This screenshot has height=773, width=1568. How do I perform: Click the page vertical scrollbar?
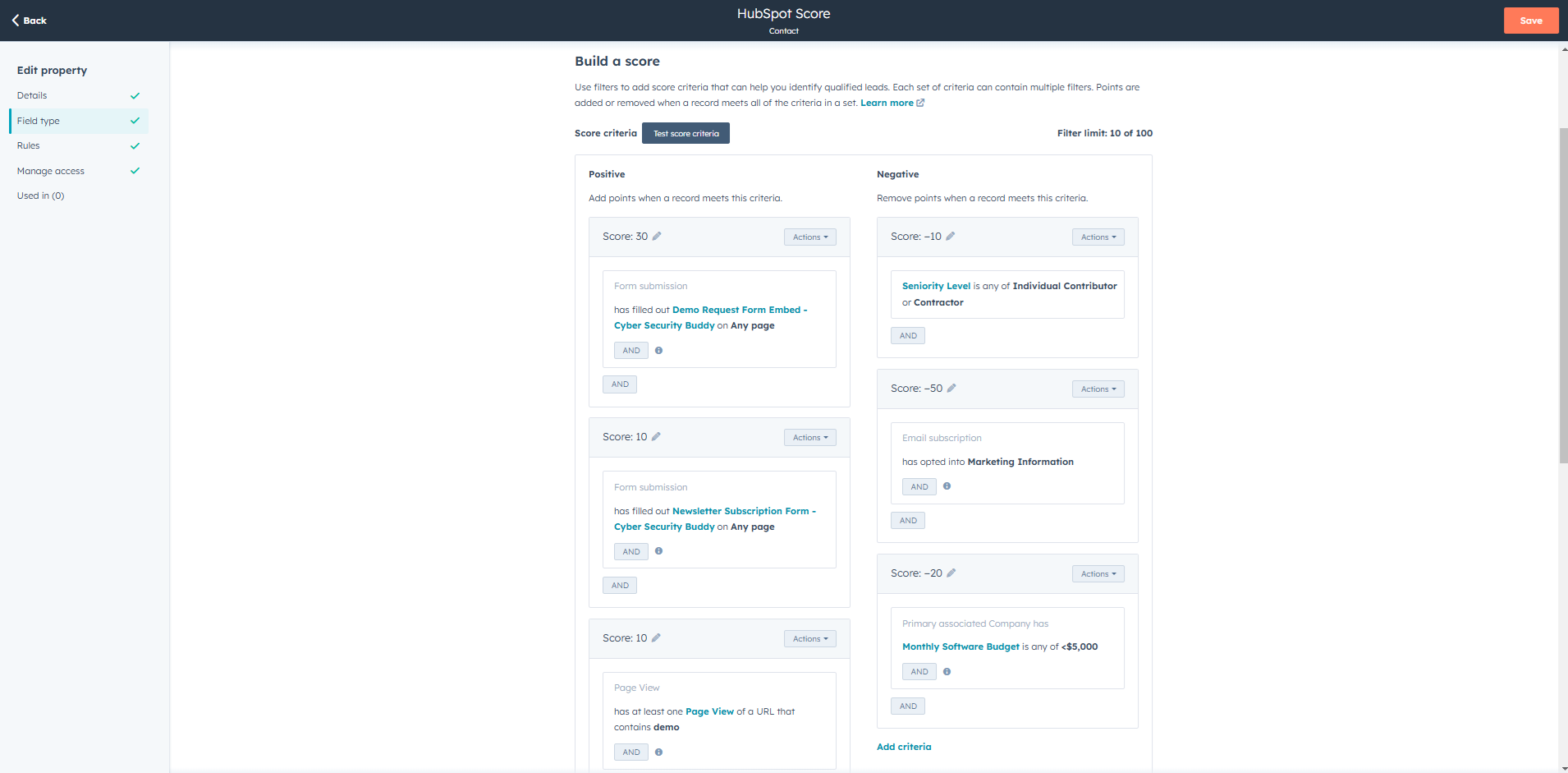tap(1563, 296)
